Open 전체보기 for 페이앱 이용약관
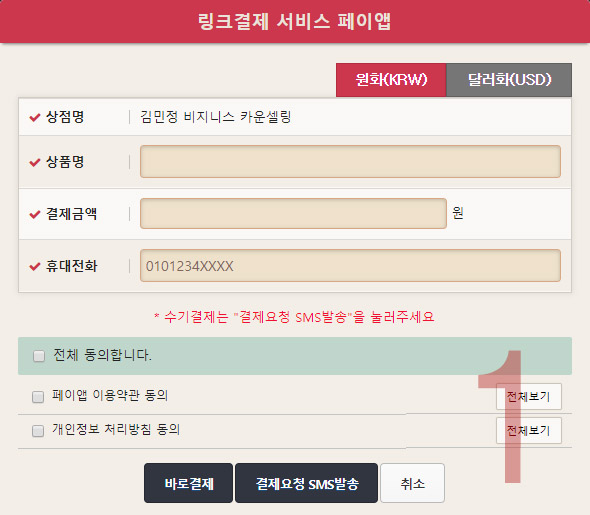The width and height of the screenshot is (590, 515). tap(529, 397)
